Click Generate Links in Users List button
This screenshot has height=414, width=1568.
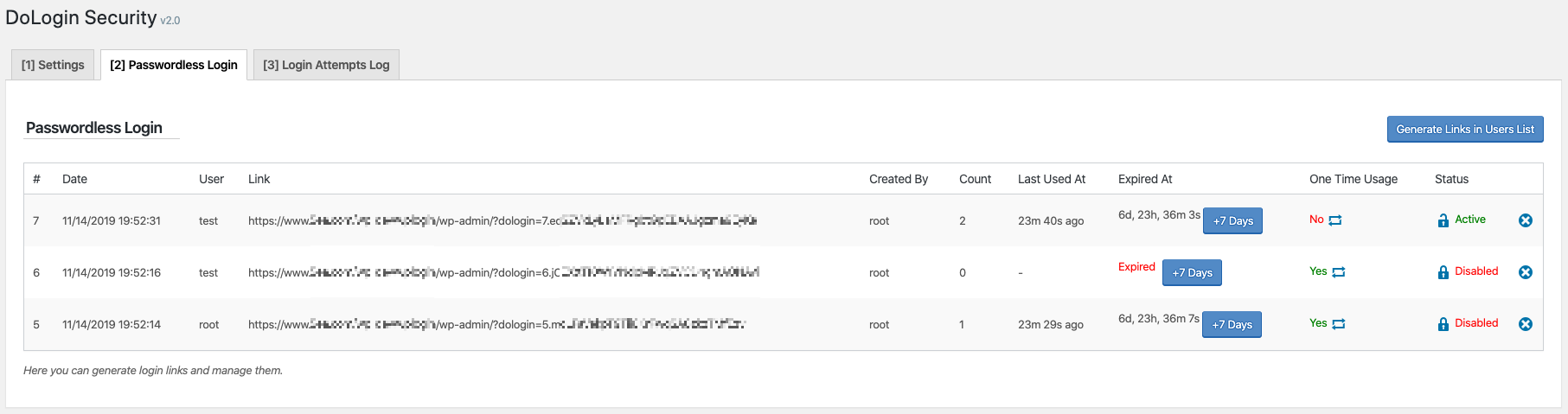tap(1465, 129)
